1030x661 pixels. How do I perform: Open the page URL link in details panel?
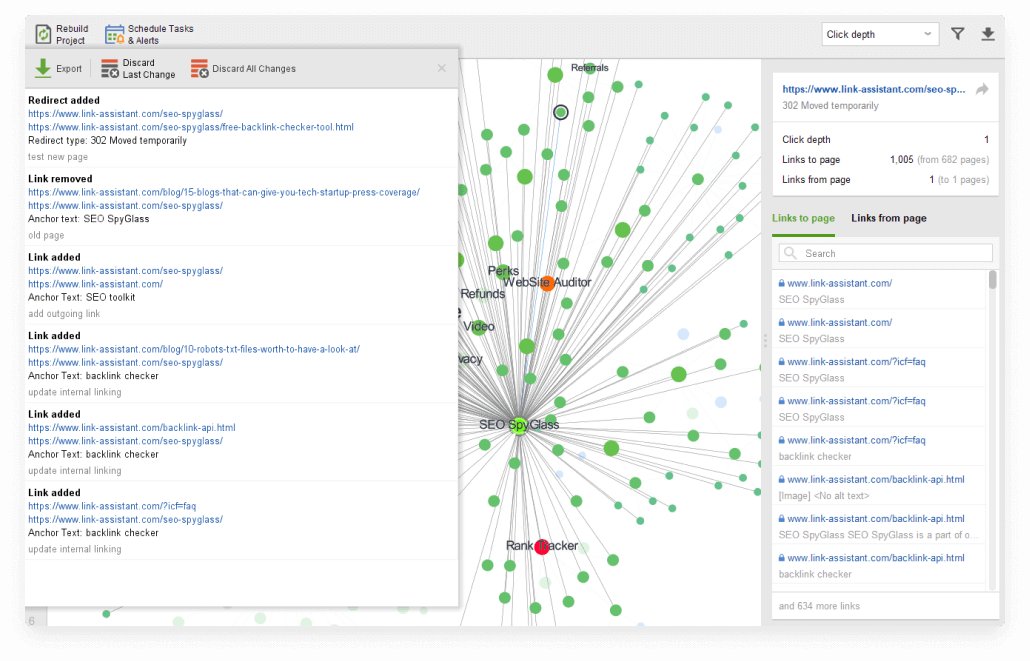[x=874, y=89]
